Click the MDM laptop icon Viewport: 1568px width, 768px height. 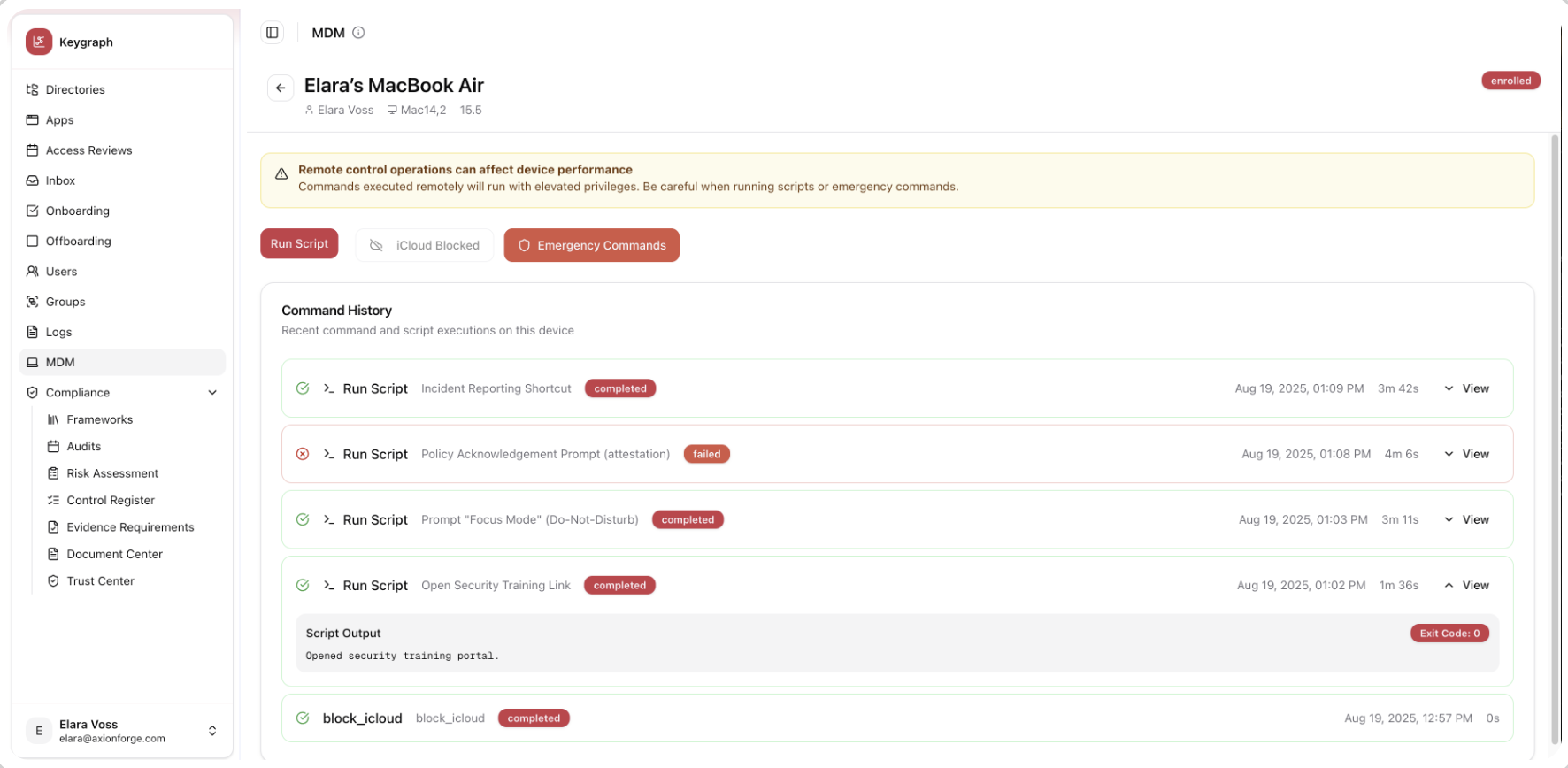tap(33, 362)
